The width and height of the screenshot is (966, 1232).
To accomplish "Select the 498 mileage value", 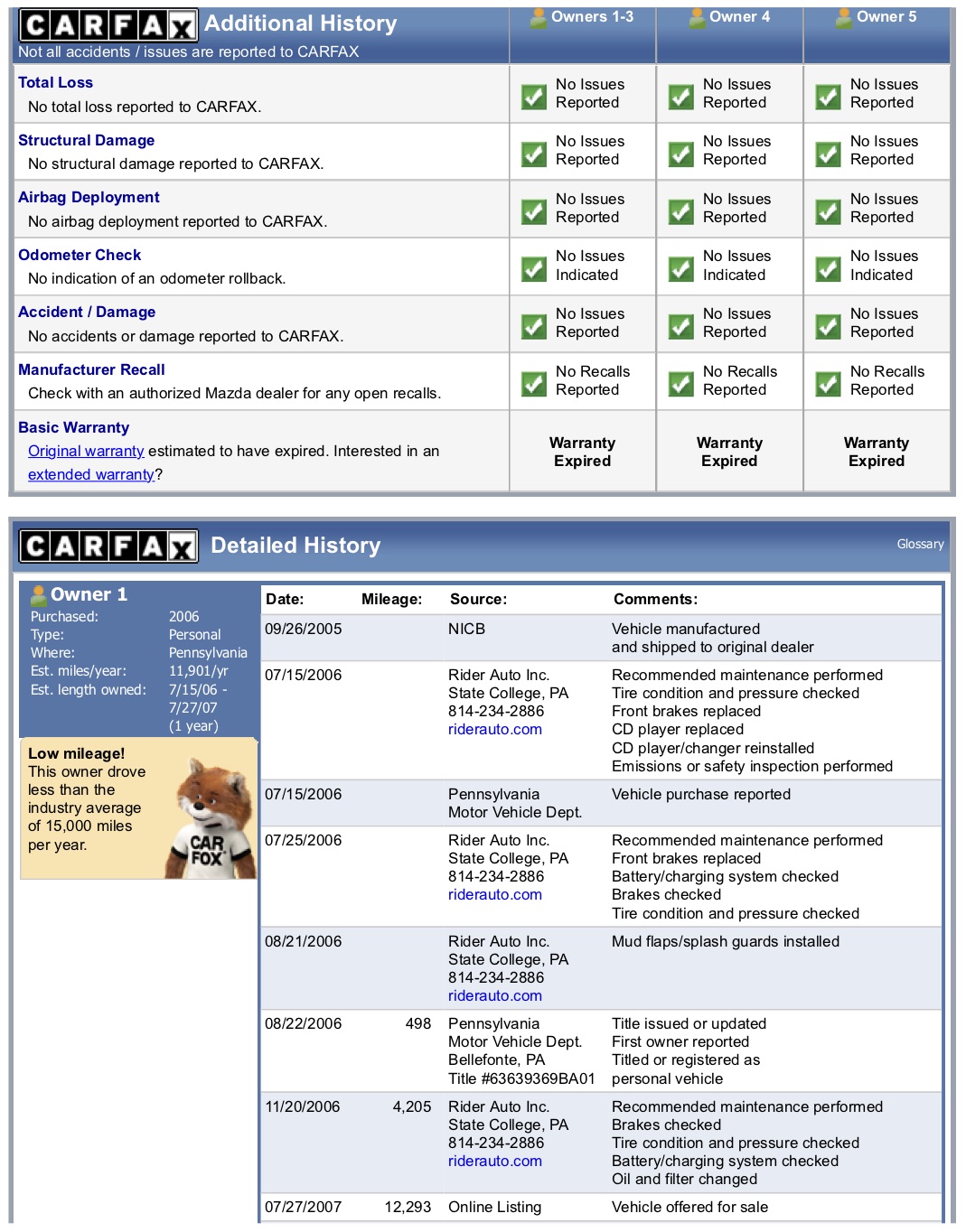I will tap(418, 1023).
